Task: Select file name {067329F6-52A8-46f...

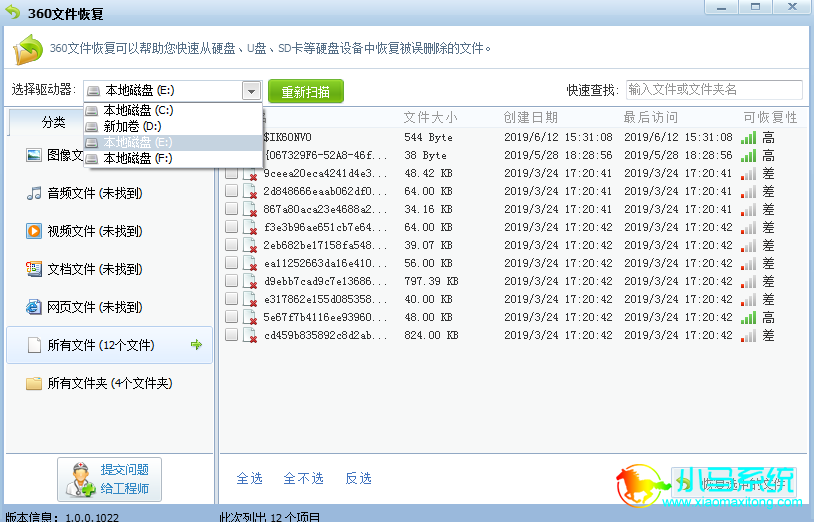Action: pyautogui.click(x=326, y=155)
